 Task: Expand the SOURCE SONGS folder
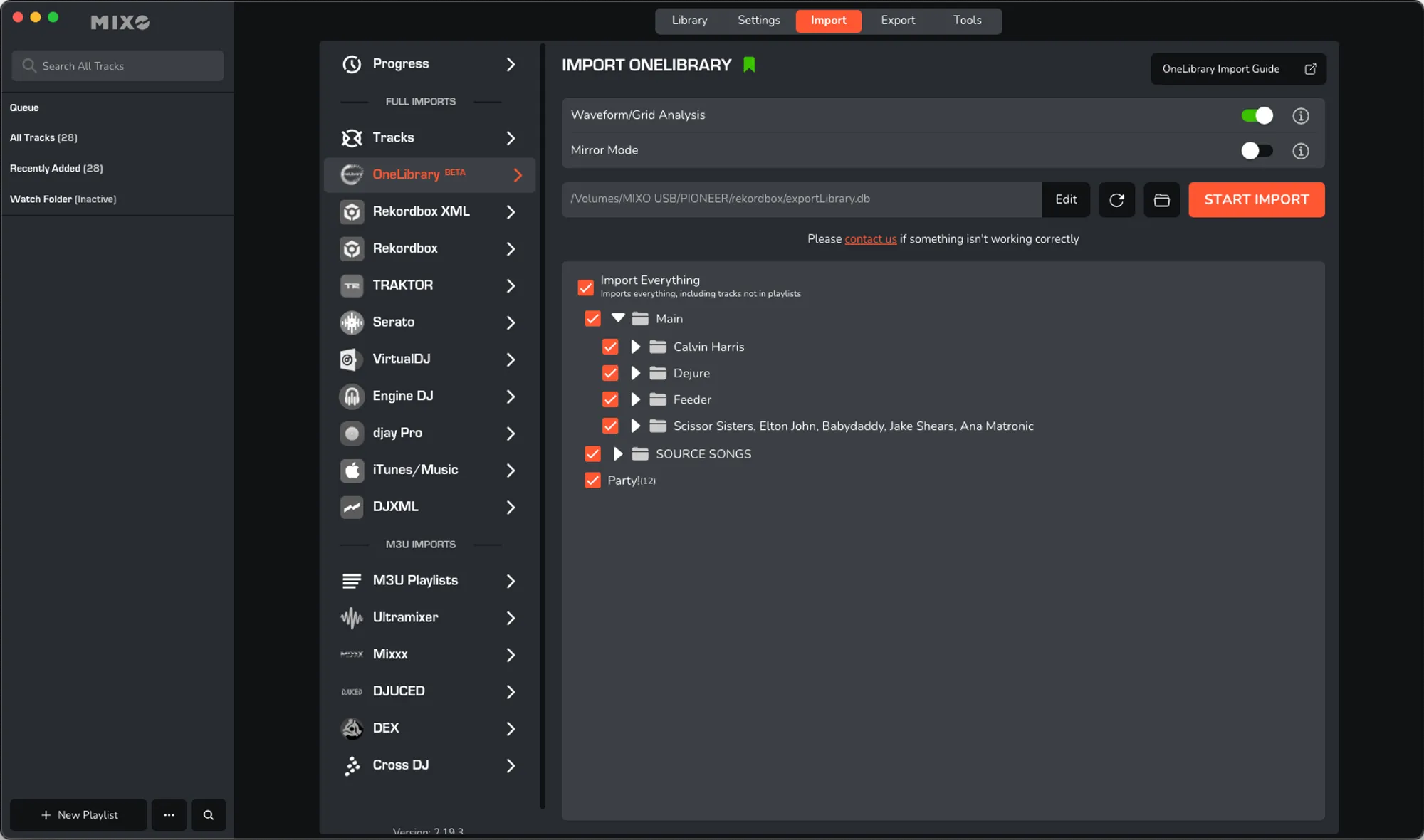click(617, 454)
